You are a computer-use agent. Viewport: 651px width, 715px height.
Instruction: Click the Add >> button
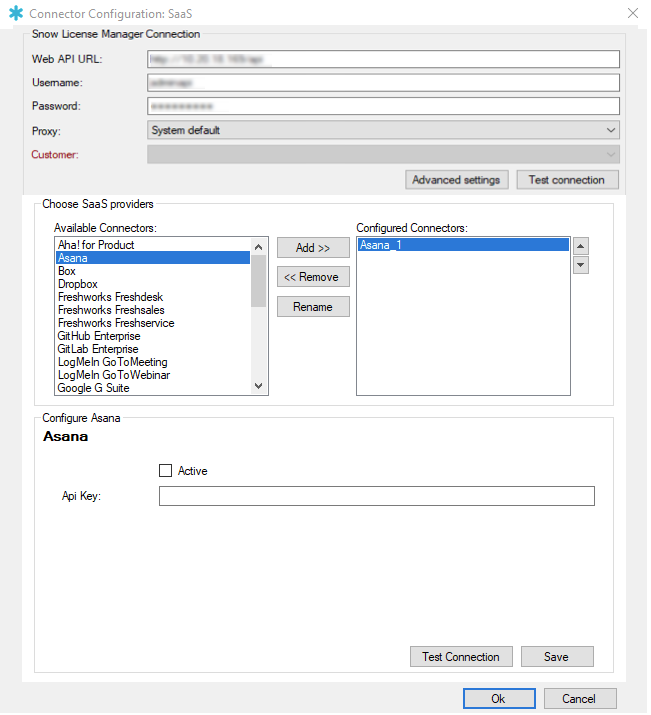(x=313, y=248)
